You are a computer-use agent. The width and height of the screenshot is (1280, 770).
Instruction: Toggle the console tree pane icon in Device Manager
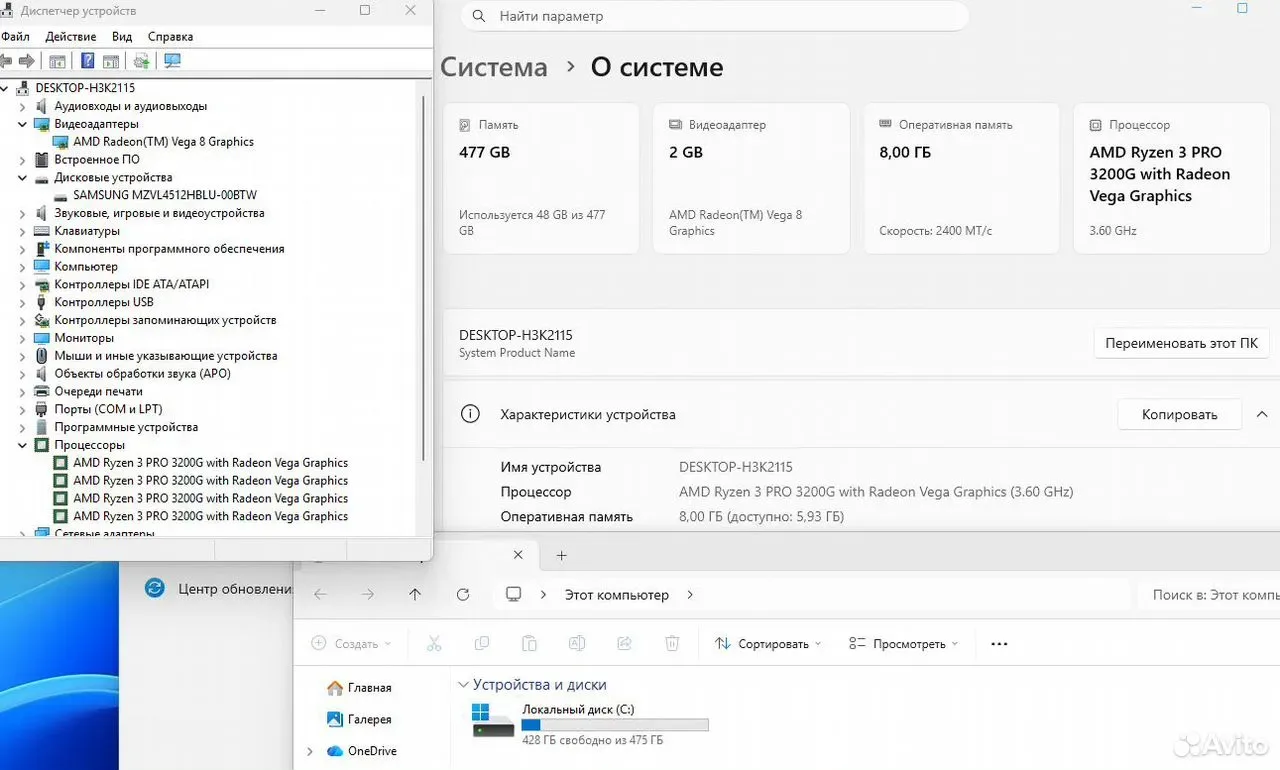[57, 61]
